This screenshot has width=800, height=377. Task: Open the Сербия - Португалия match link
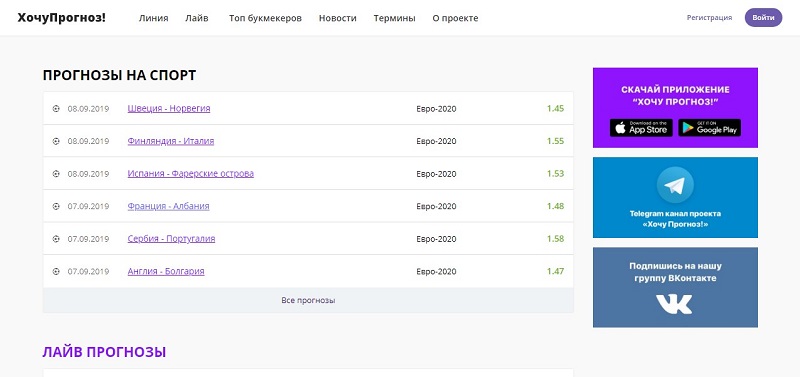click(x=171, y=239)
